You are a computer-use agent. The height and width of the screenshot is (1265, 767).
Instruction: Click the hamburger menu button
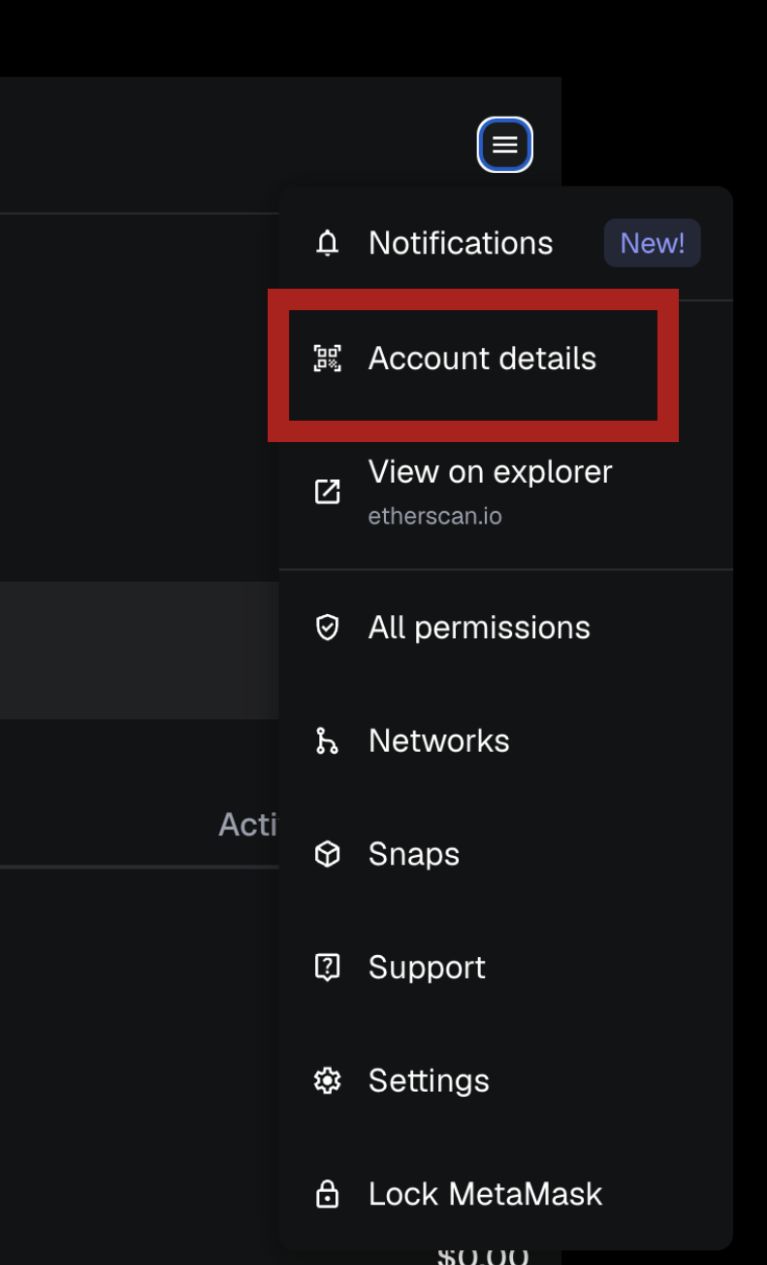[505, 145]
